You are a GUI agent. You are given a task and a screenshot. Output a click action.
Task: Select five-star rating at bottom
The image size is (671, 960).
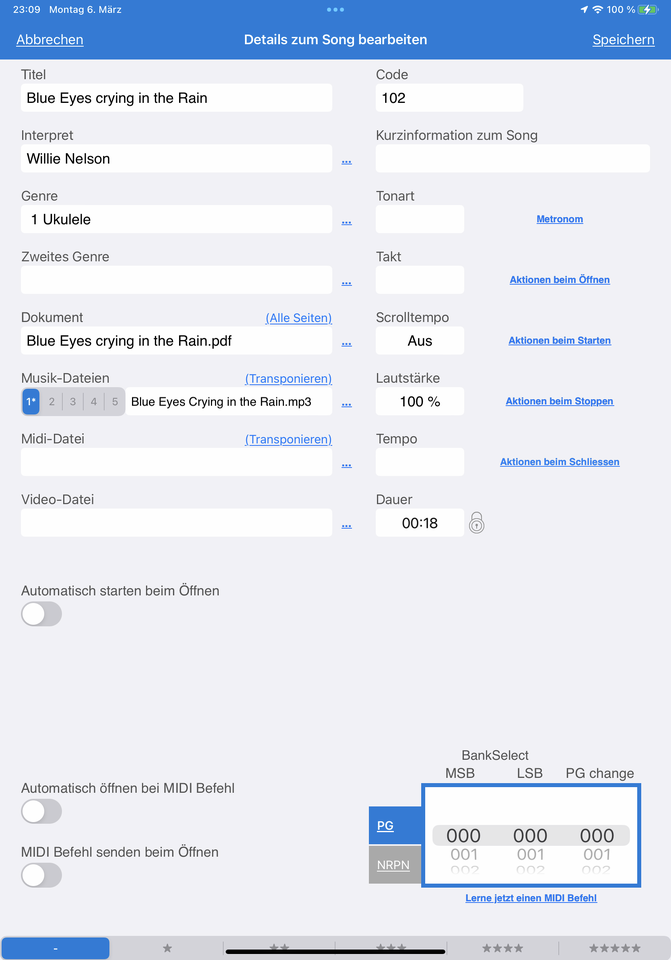(x=615, y=948)
